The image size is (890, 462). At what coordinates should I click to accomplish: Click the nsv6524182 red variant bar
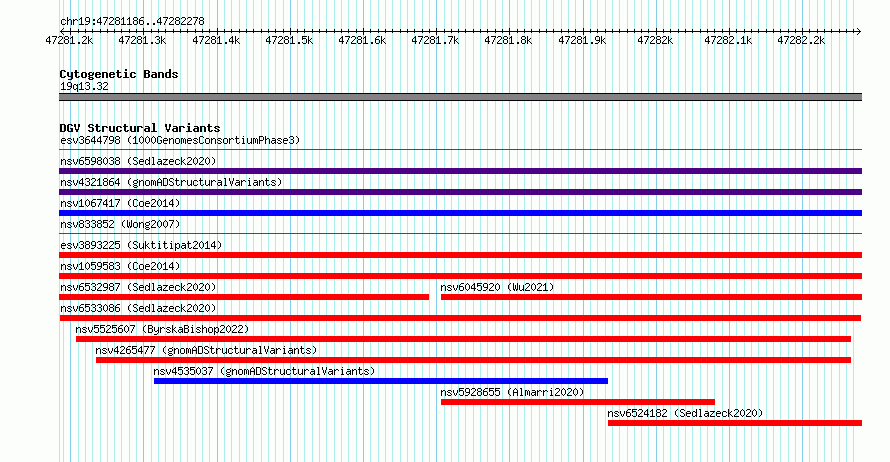(735, 423)
